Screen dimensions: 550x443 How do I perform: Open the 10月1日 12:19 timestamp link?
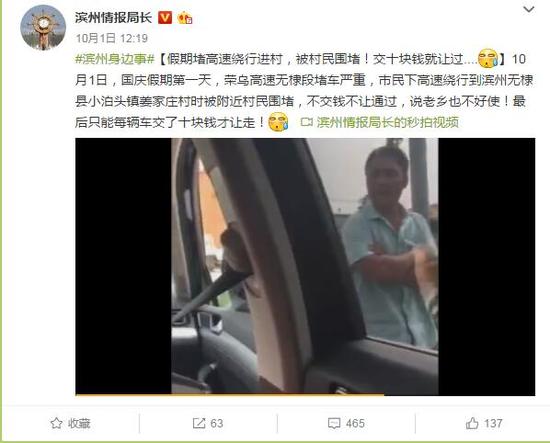(112, 38)
